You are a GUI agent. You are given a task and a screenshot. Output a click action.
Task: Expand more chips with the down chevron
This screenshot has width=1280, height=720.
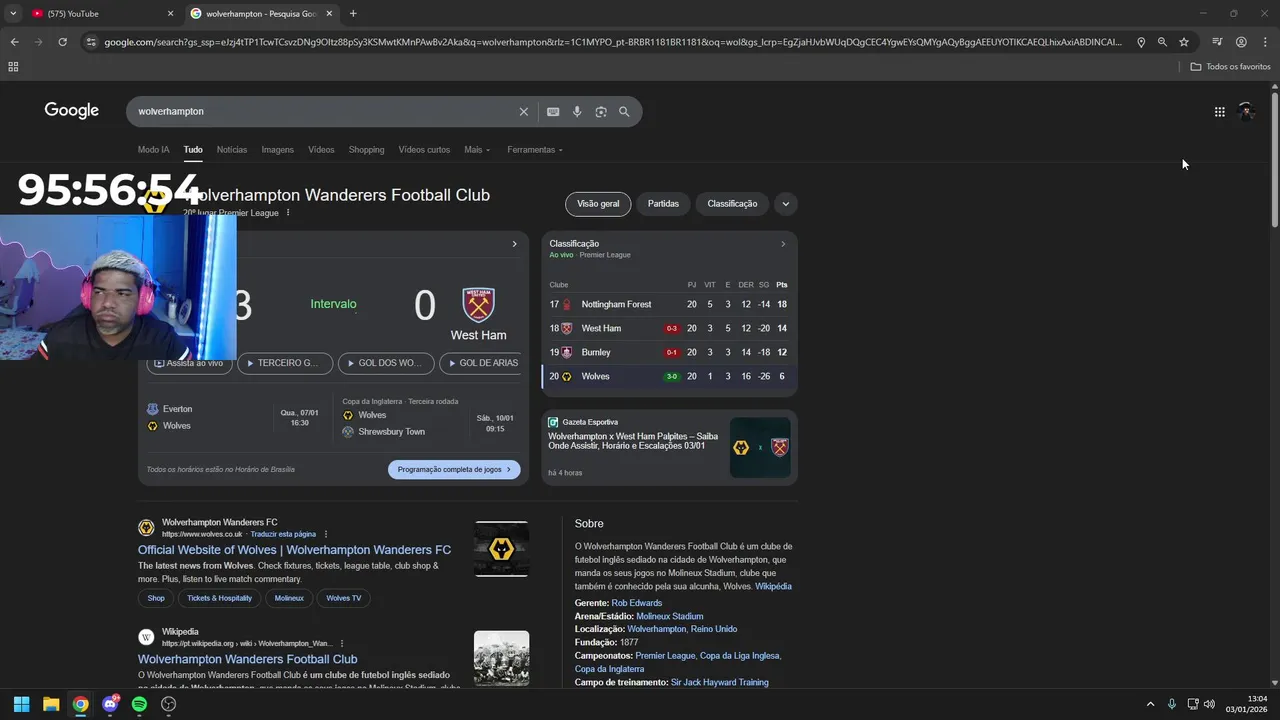[785, 204]
